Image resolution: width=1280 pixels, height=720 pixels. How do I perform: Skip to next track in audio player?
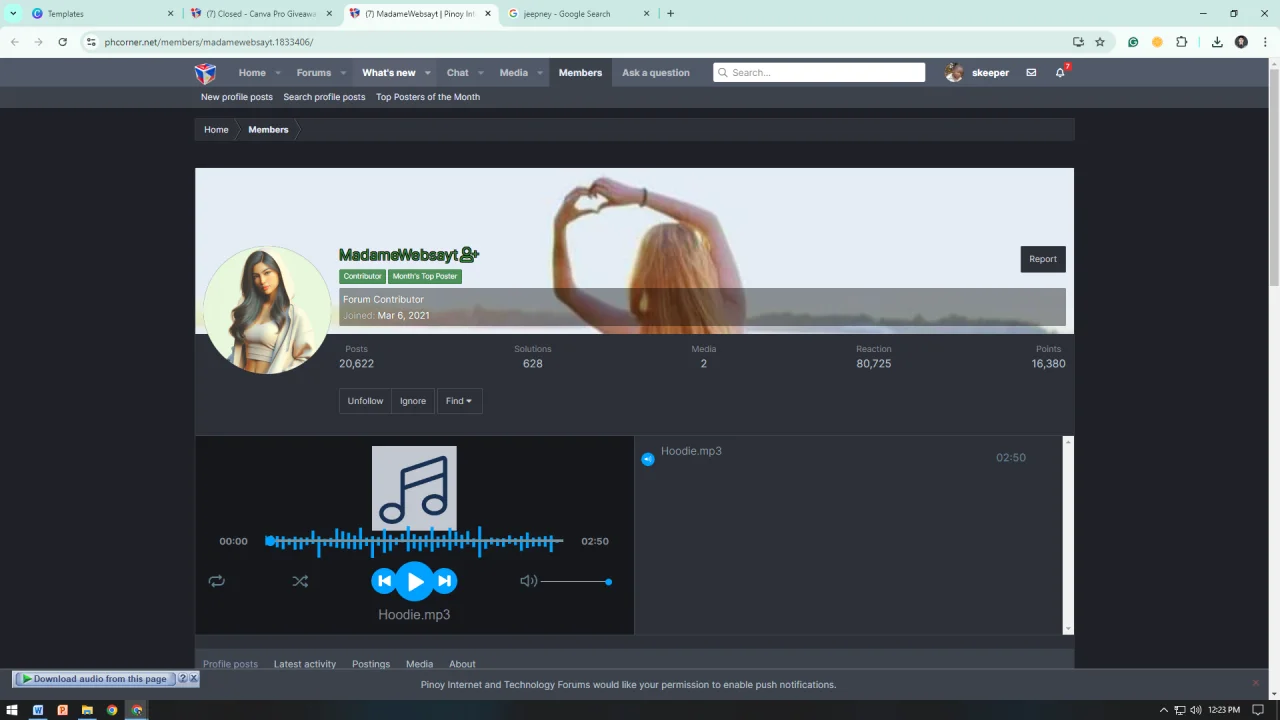click(445, 581)
